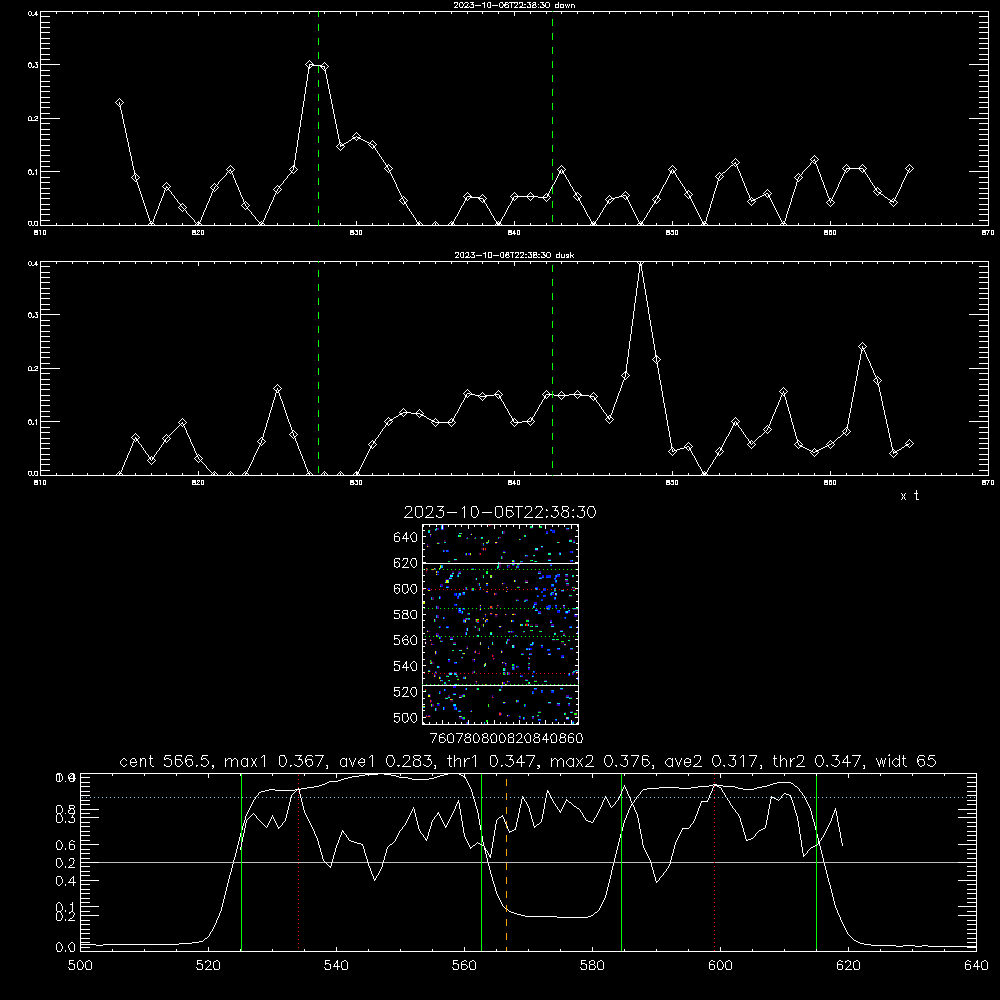This screenshot has height=1000, width=1000.
Task: Select the last diamond marker in dusk plot
Action: [x=909, y=443]
